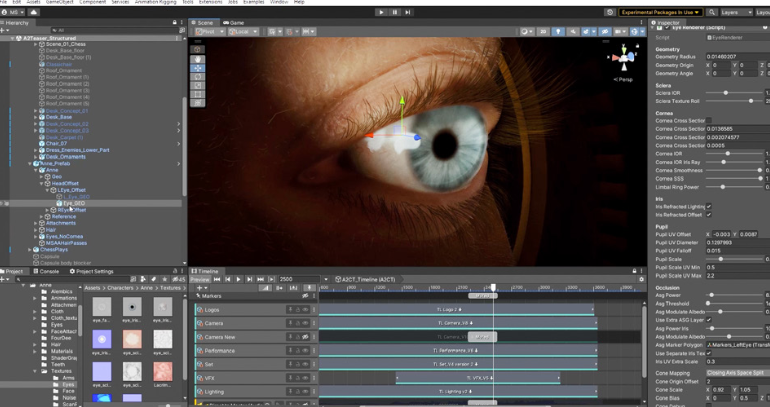Toggle the Iris Refracted Lighting checkbox
This screenshot has width=770, height=407.
coord(709,207)
